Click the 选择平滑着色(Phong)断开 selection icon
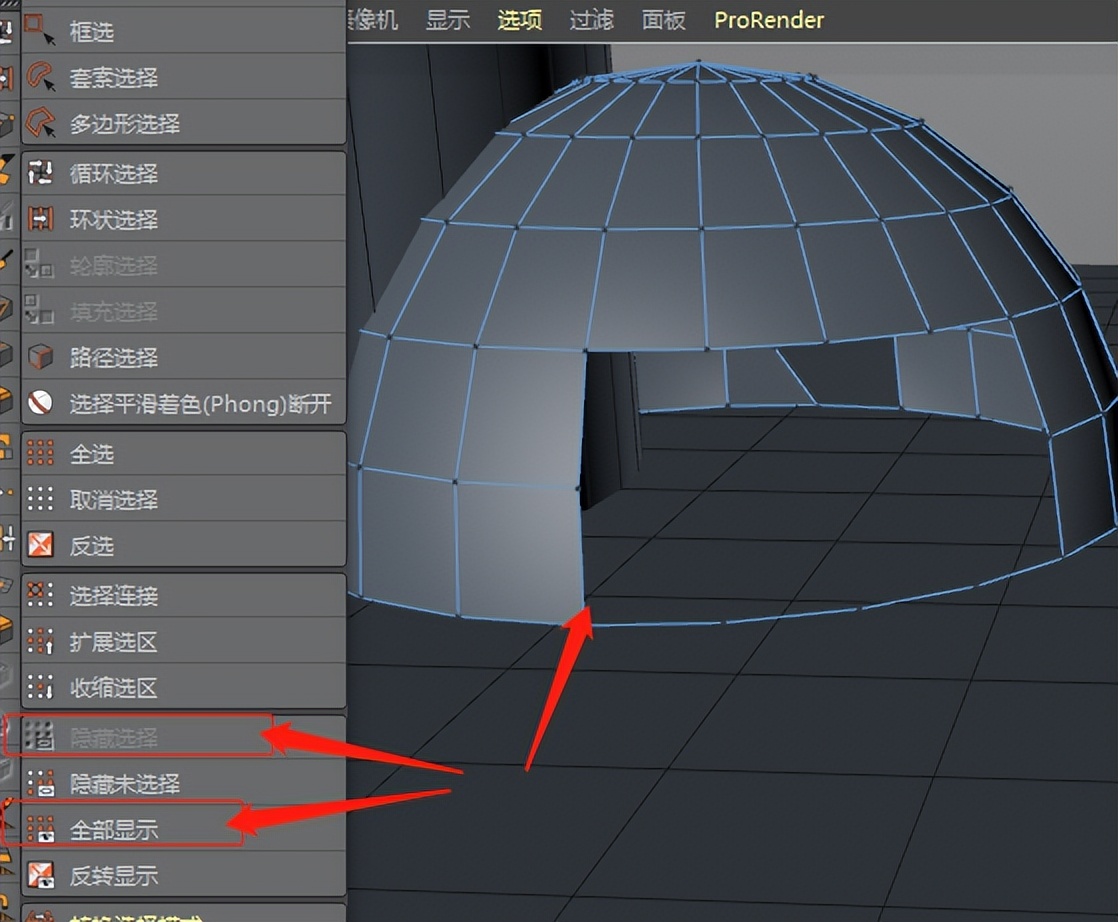 [x=42, y=403]
